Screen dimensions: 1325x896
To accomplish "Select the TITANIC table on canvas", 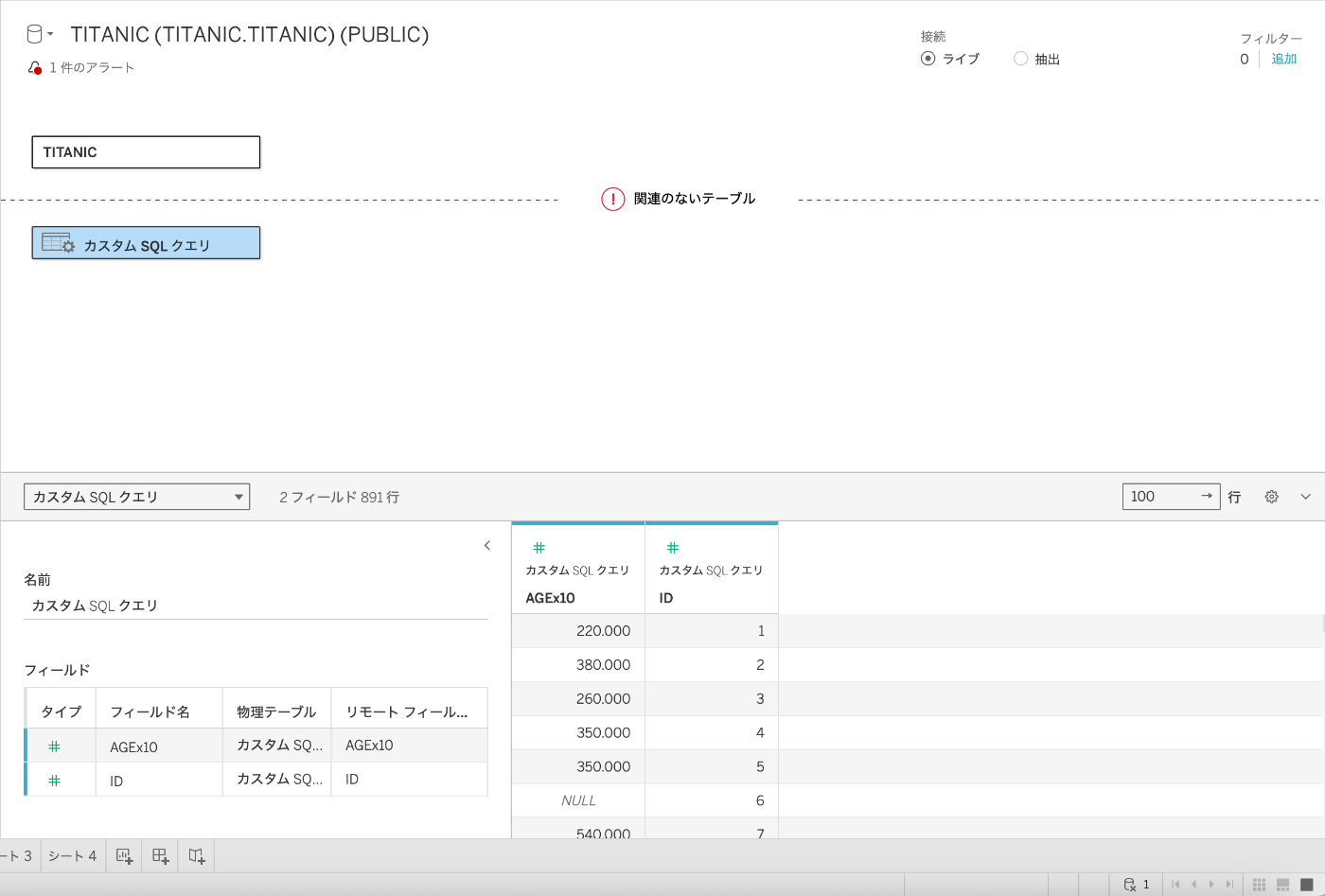I will click(x=146, y=152).
